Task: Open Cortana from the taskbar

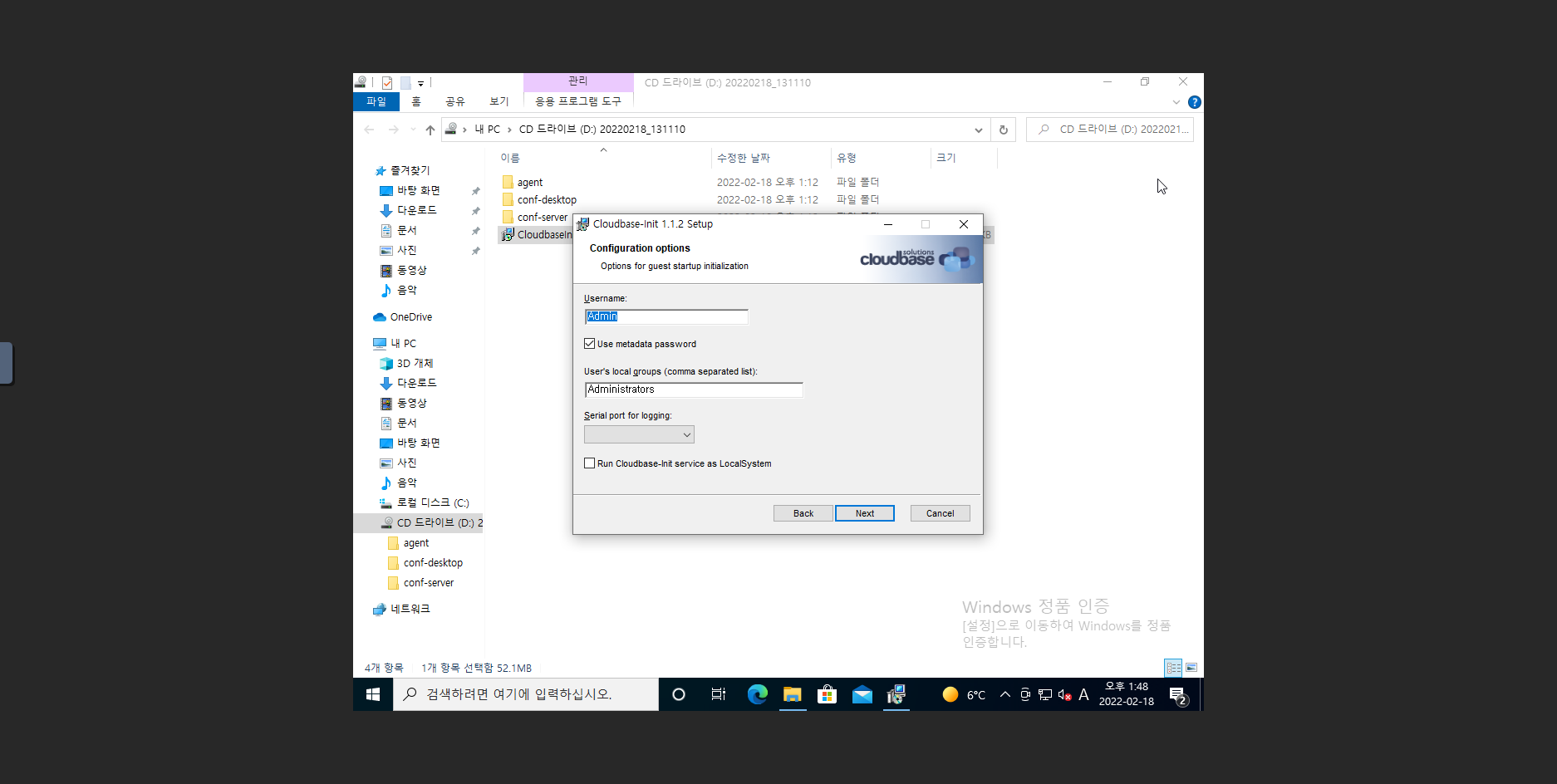Action: click(x=679, y=694)
